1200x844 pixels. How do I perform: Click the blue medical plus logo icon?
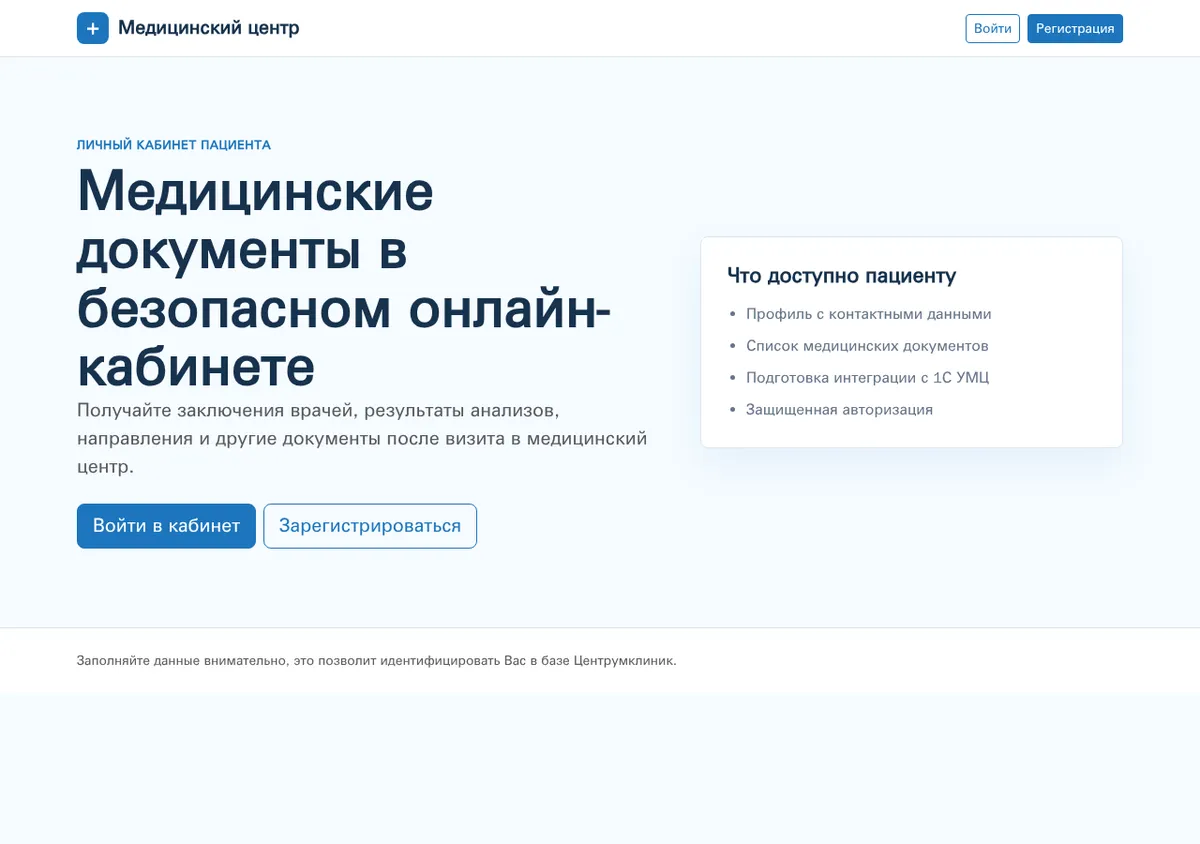[x=93, y=28]
